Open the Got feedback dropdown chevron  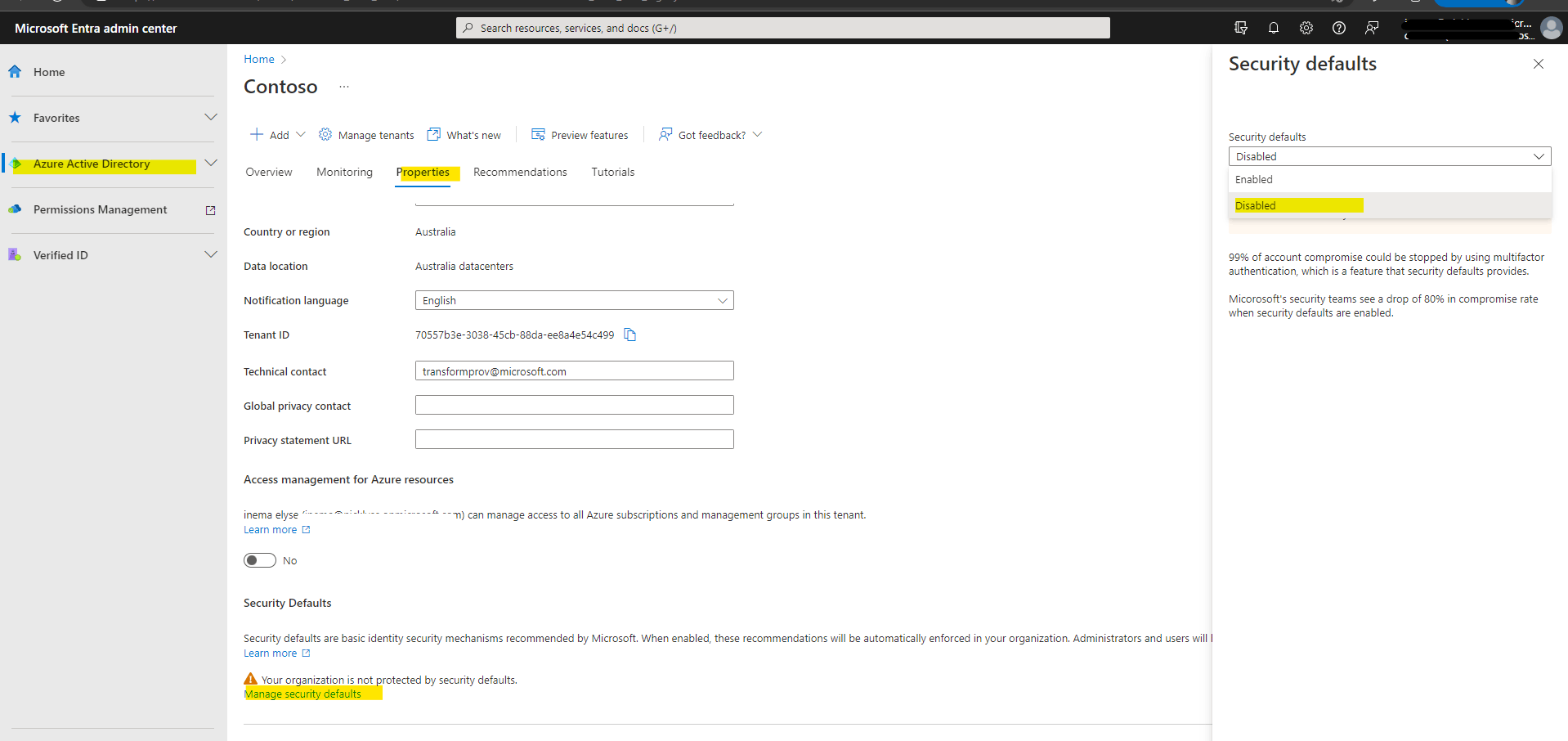coord(758,134)
